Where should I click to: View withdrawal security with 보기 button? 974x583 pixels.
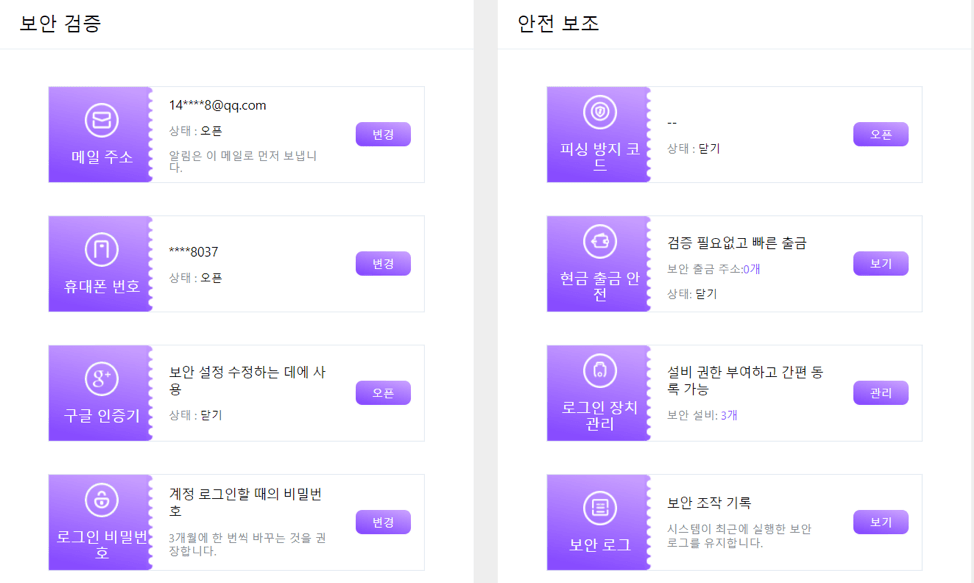point(880,263)
